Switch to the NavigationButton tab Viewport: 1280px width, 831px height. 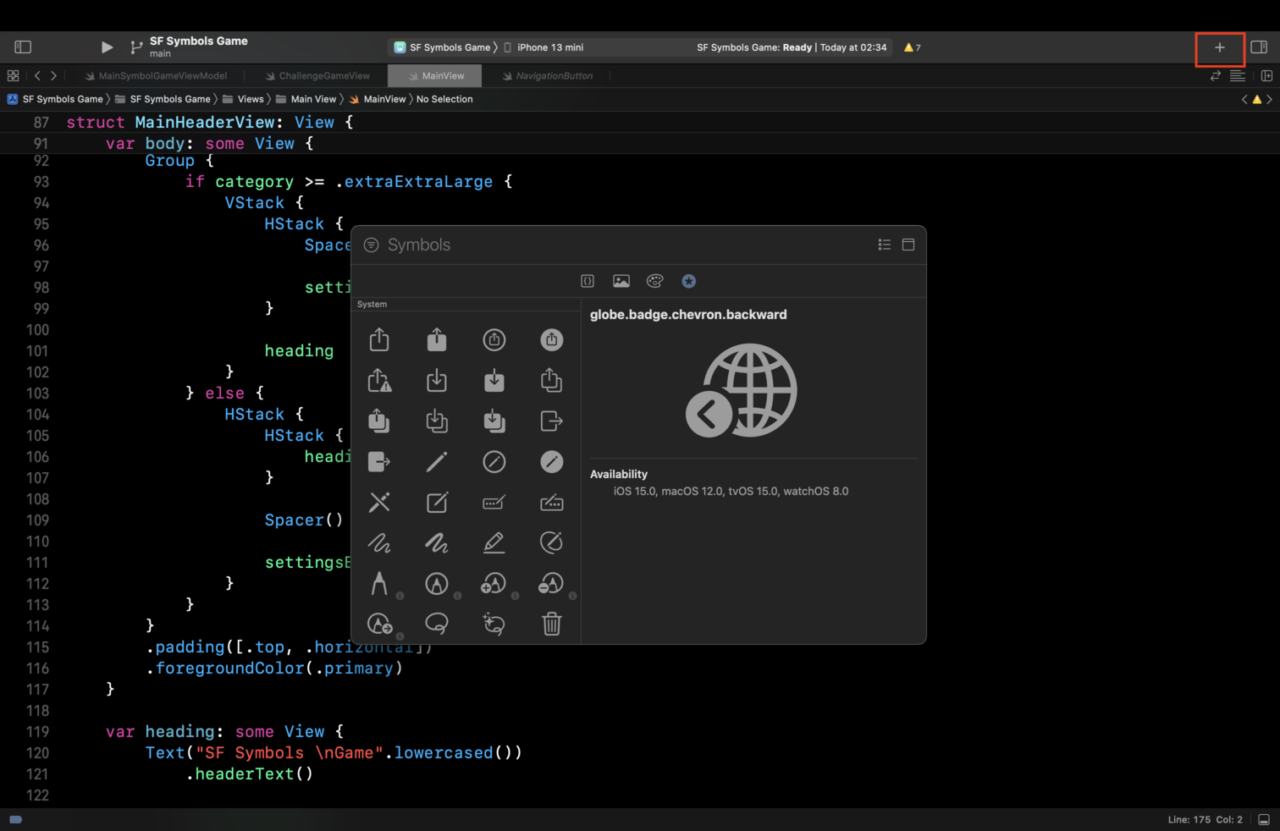click(547, 76)
